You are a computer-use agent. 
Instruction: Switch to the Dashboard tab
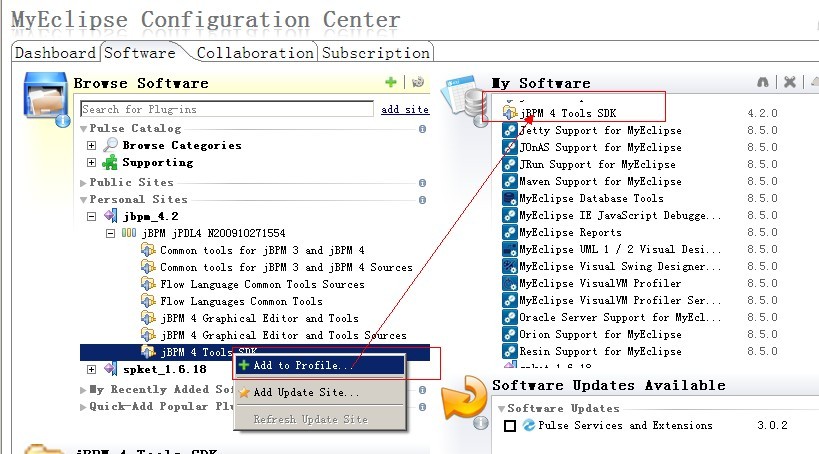point(55,53)
